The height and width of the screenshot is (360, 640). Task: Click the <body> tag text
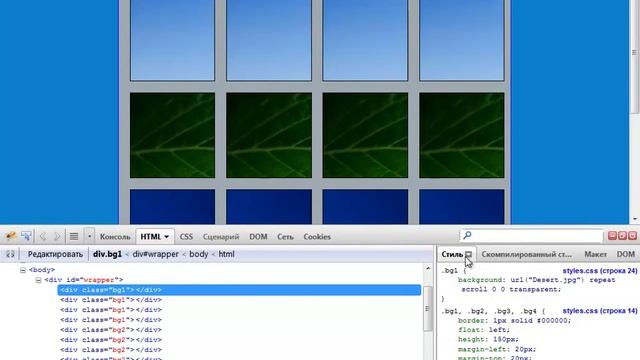tap(42, 270)
